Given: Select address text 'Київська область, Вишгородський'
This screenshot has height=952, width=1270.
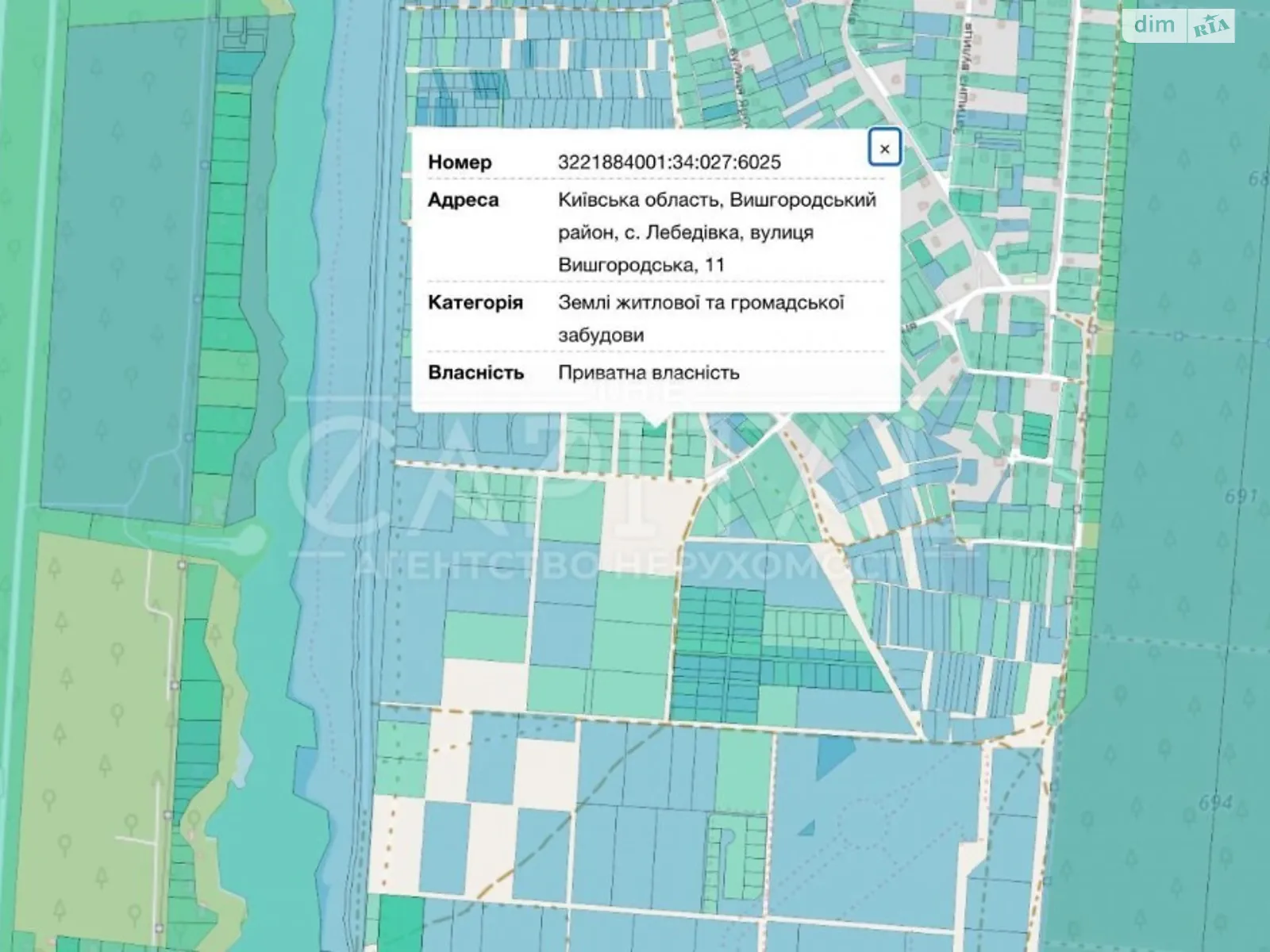Looking at the screenshot, I should pyautogui.click(x=717, y=199).
